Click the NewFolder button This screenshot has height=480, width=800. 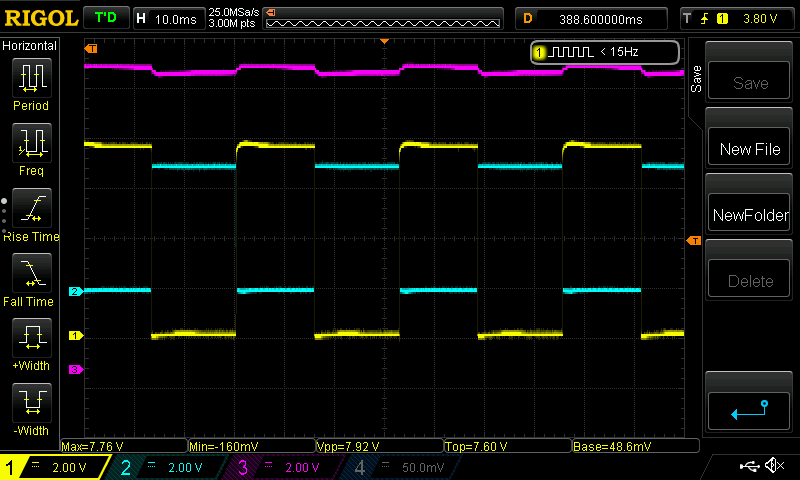(749, 212)
